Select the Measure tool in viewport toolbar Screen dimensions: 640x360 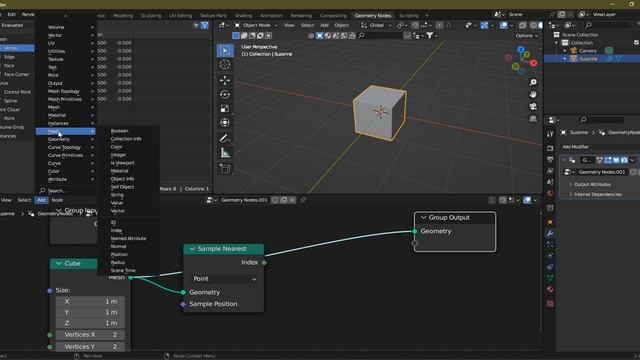coord(225,153)
